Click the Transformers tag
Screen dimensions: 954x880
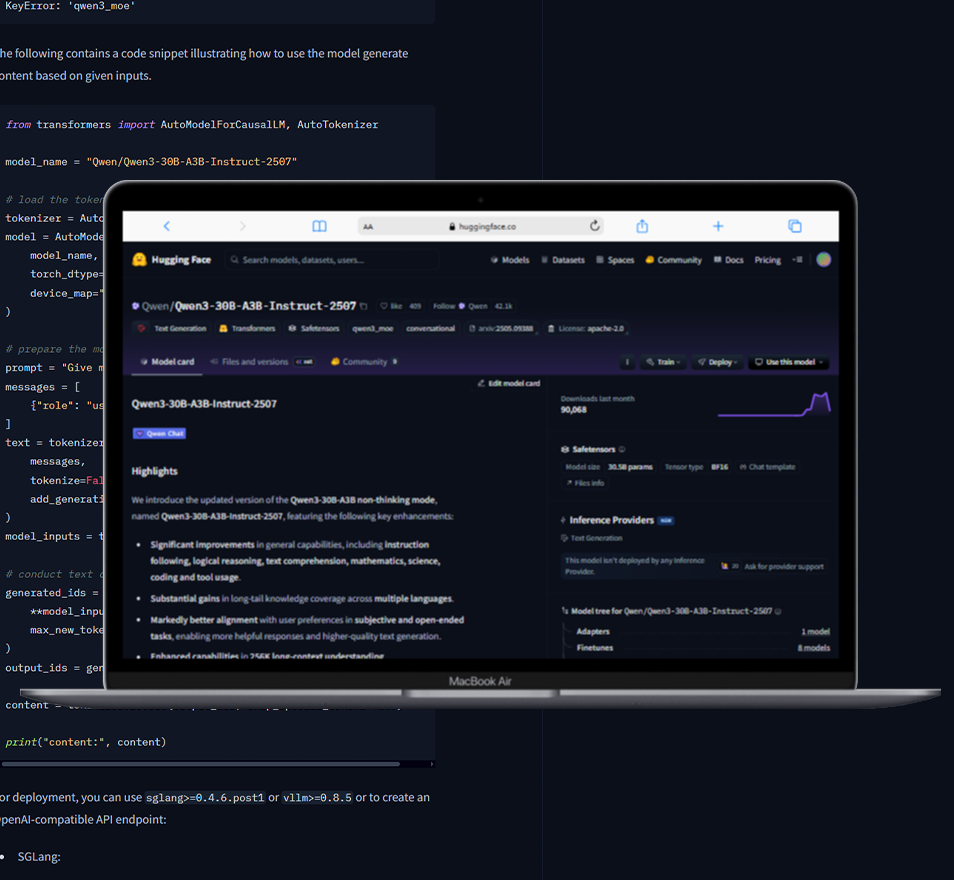pyautogui.click(x=247, y=329)
